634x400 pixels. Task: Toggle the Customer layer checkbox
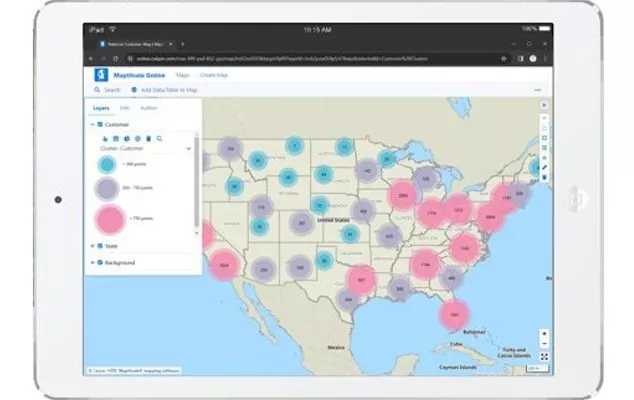coord(100,124)
